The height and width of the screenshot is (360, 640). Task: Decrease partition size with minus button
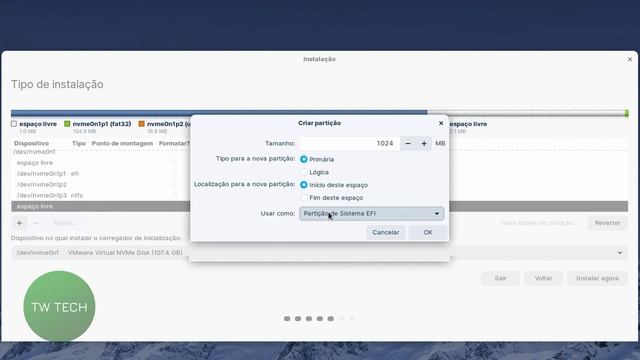[408, 143]
